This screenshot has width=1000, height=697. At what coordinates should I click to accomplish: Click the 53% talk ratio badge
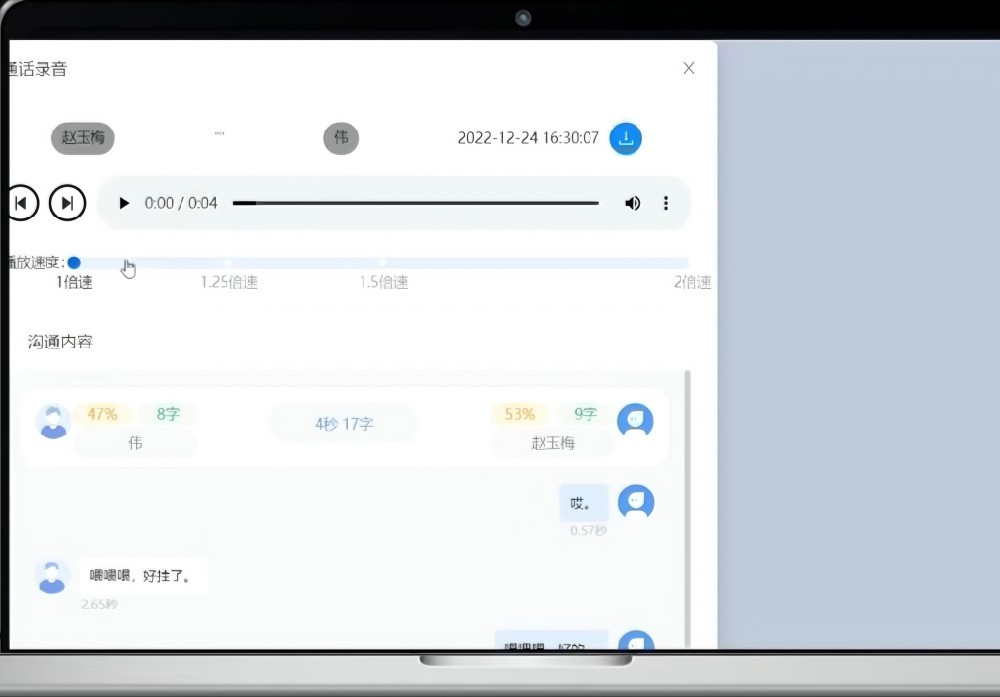click(519, 415)
